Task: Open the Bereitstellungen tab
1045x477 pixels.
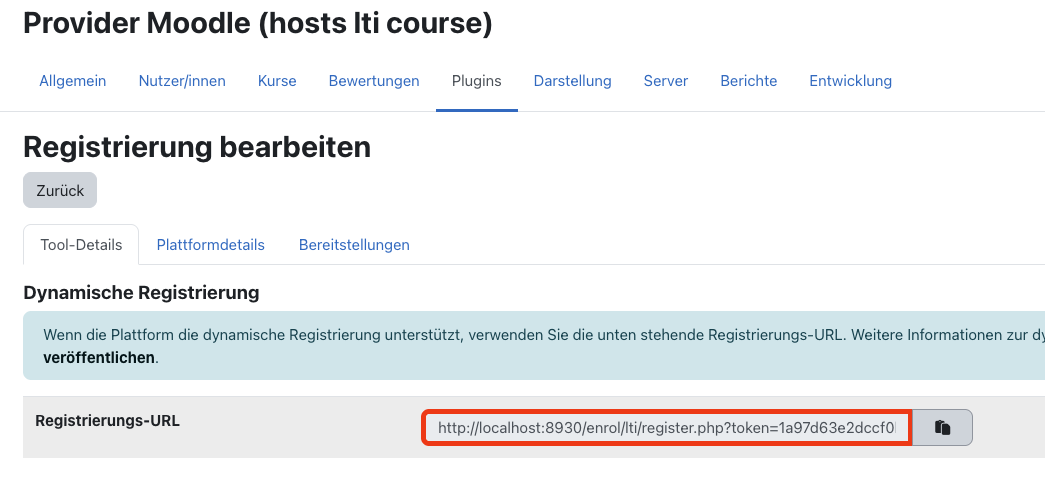Action: (354, 245)
